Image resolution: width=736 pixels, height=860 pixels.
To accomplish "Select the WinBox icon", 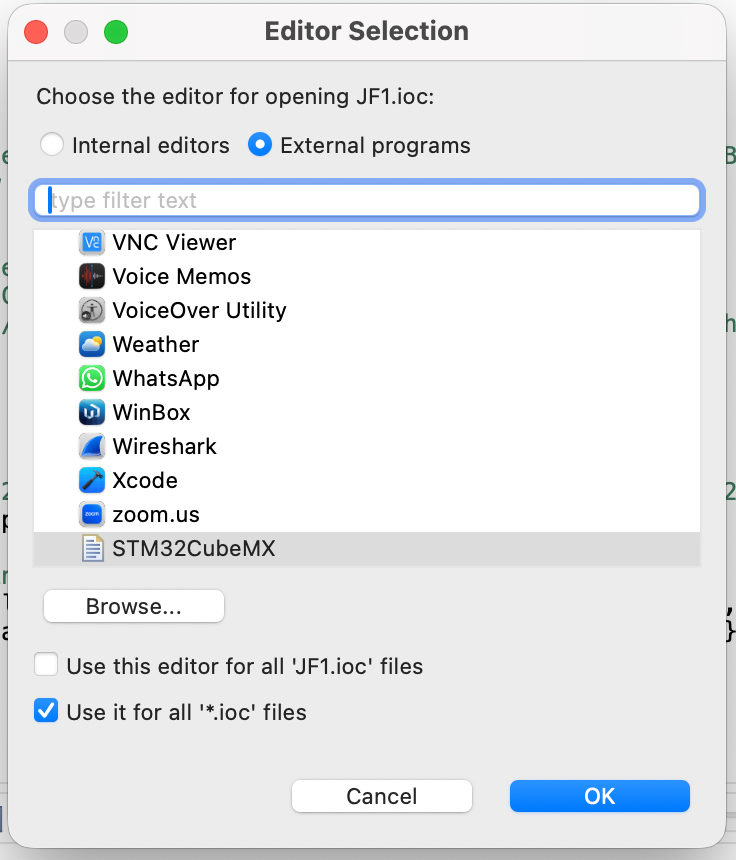I will point(92,412).
